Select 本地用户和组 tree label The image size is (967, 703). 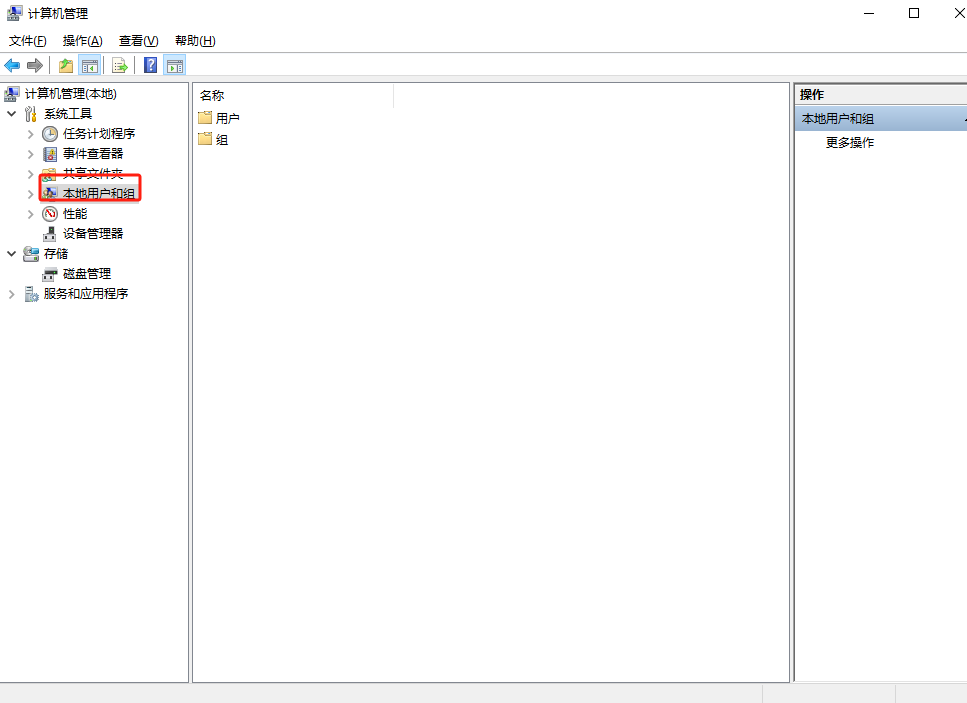coord(99,194)
